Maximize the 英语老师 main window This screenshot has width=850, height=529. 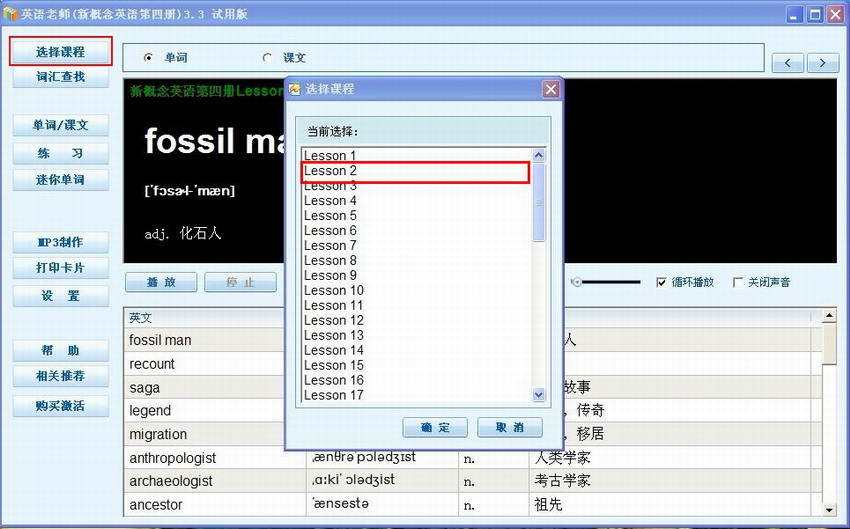(x=815, y=15)
